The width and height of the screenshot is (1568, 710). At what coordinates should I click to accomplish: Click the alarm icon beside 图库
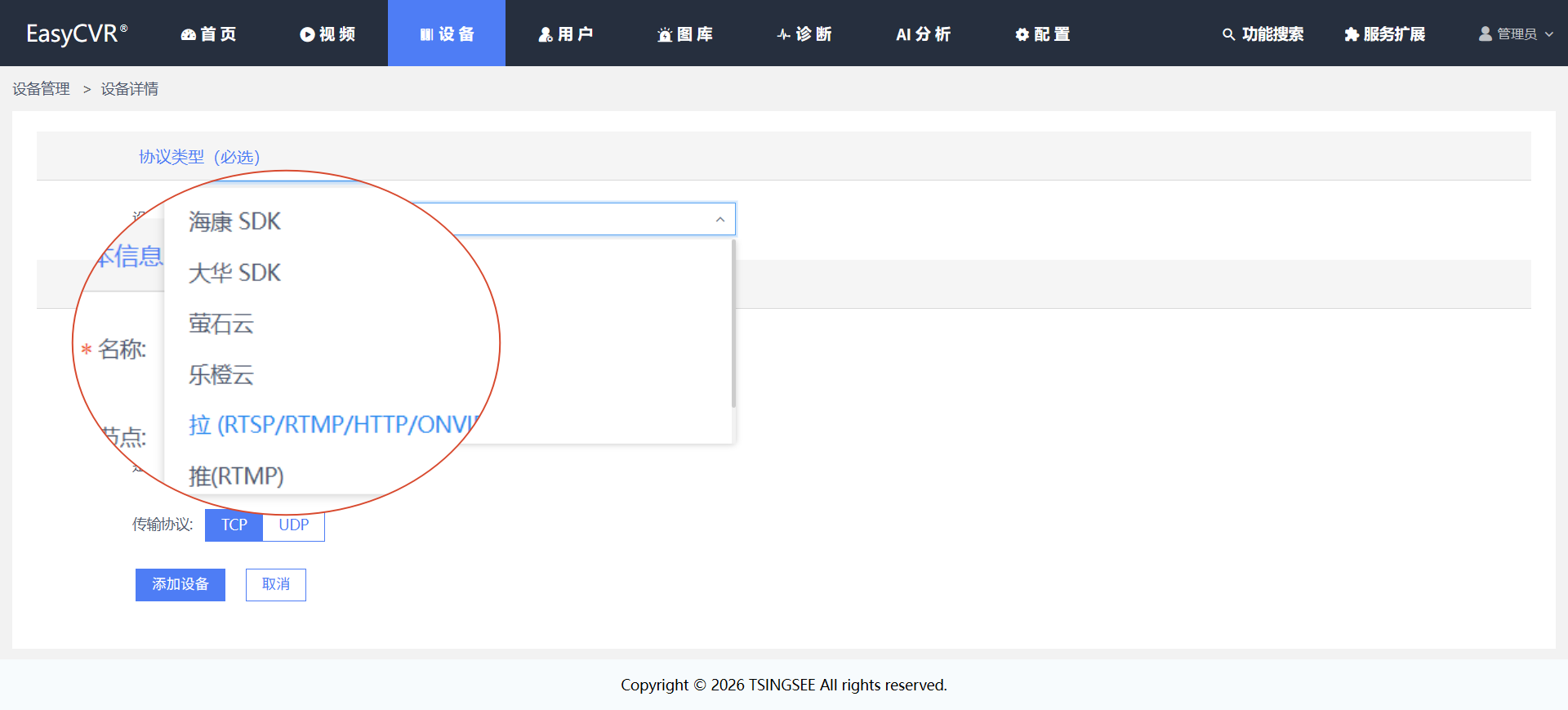pos(665,34)
